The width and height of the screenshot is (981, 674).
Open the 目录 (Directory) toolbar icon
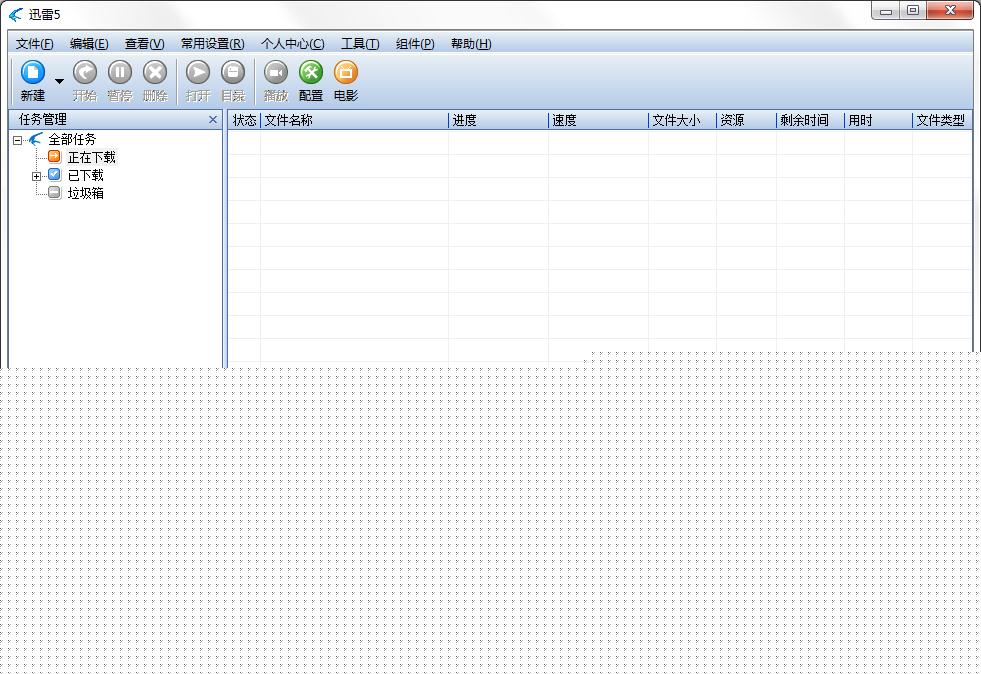pyautogui.click(x=232, y=73)
